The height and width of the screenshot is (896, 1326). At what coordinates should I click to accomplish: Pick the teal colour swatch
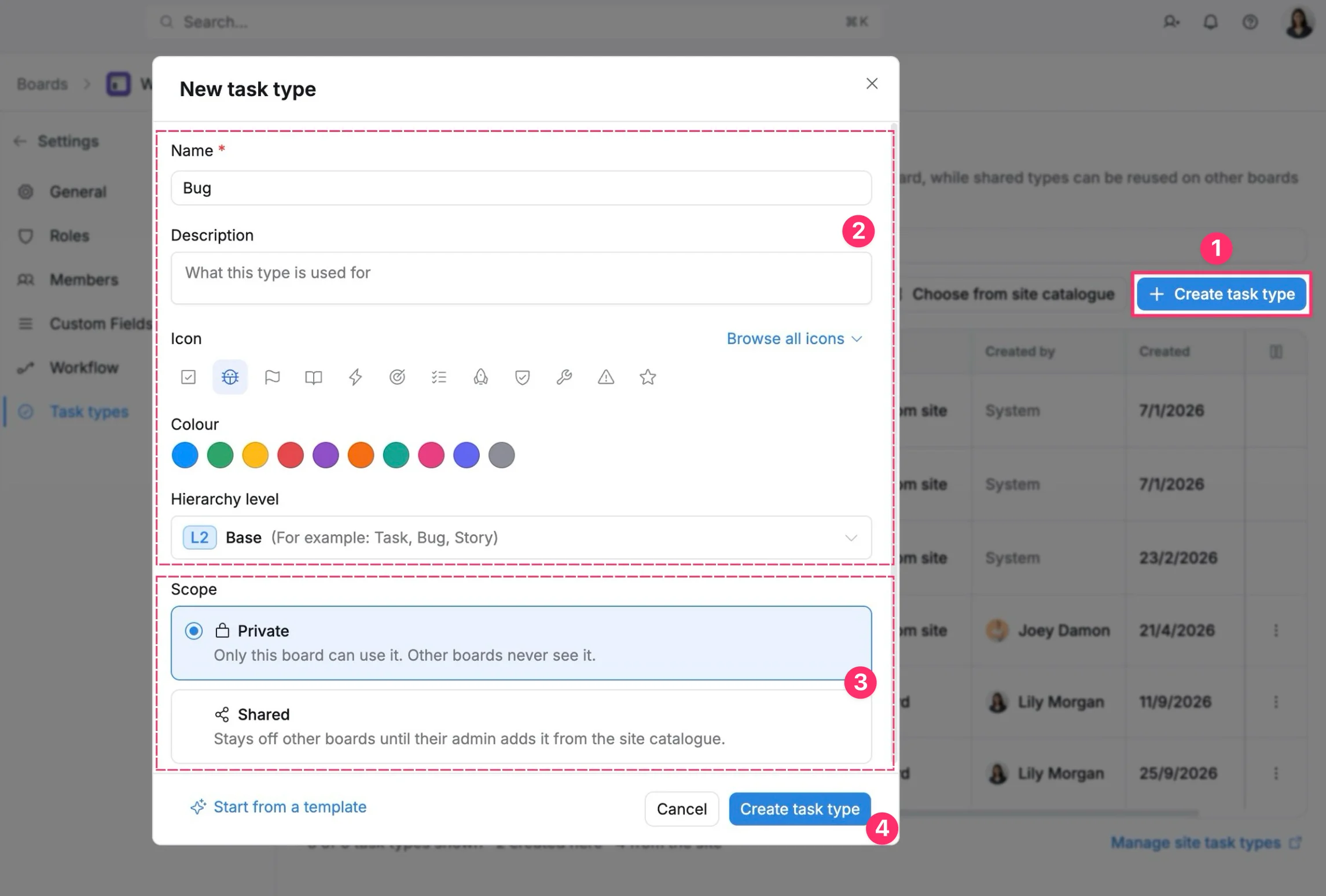click(396, 455)
